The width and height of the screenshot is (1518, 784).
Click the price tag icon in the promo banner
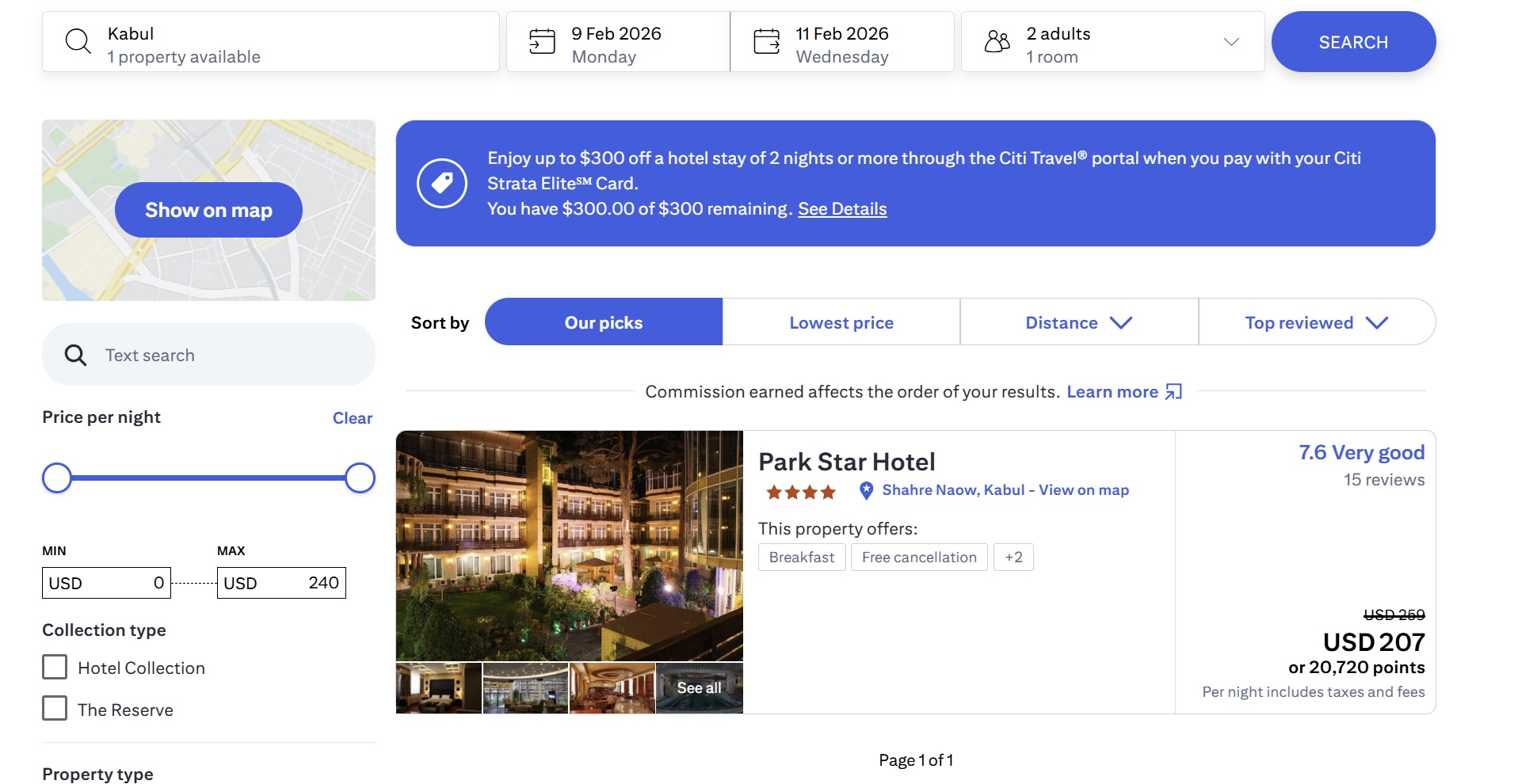(442, 183)
